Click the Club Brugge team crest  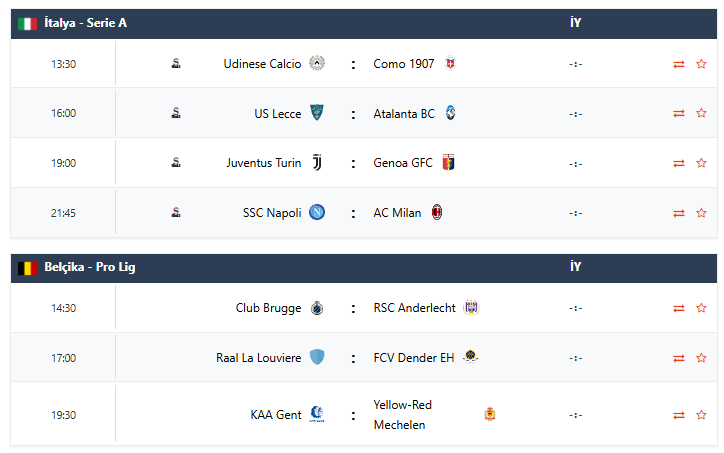coord(317,308)
